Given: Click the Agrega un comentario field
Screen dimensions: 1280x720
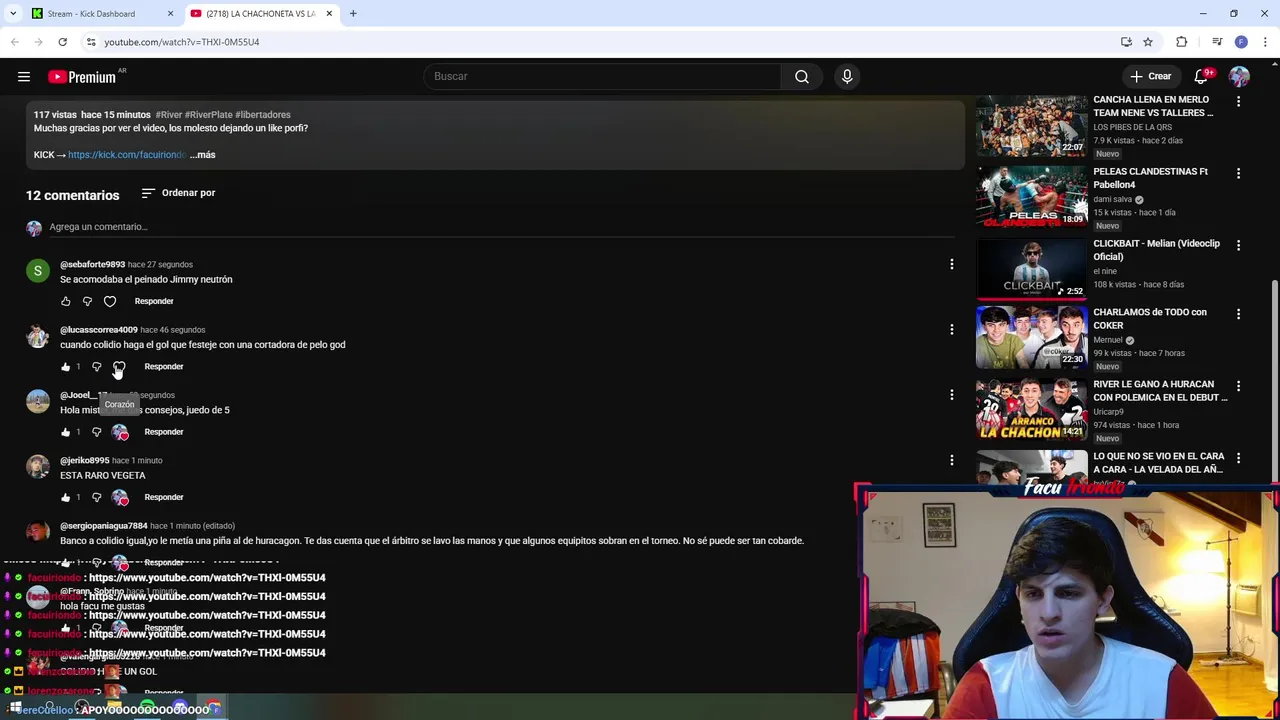Looking at the screenshot, I should point(500,227).
